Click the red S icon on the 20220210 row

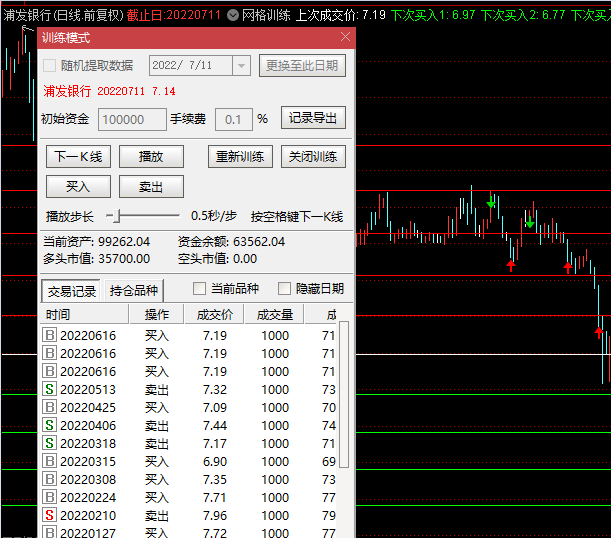(49, 515)
